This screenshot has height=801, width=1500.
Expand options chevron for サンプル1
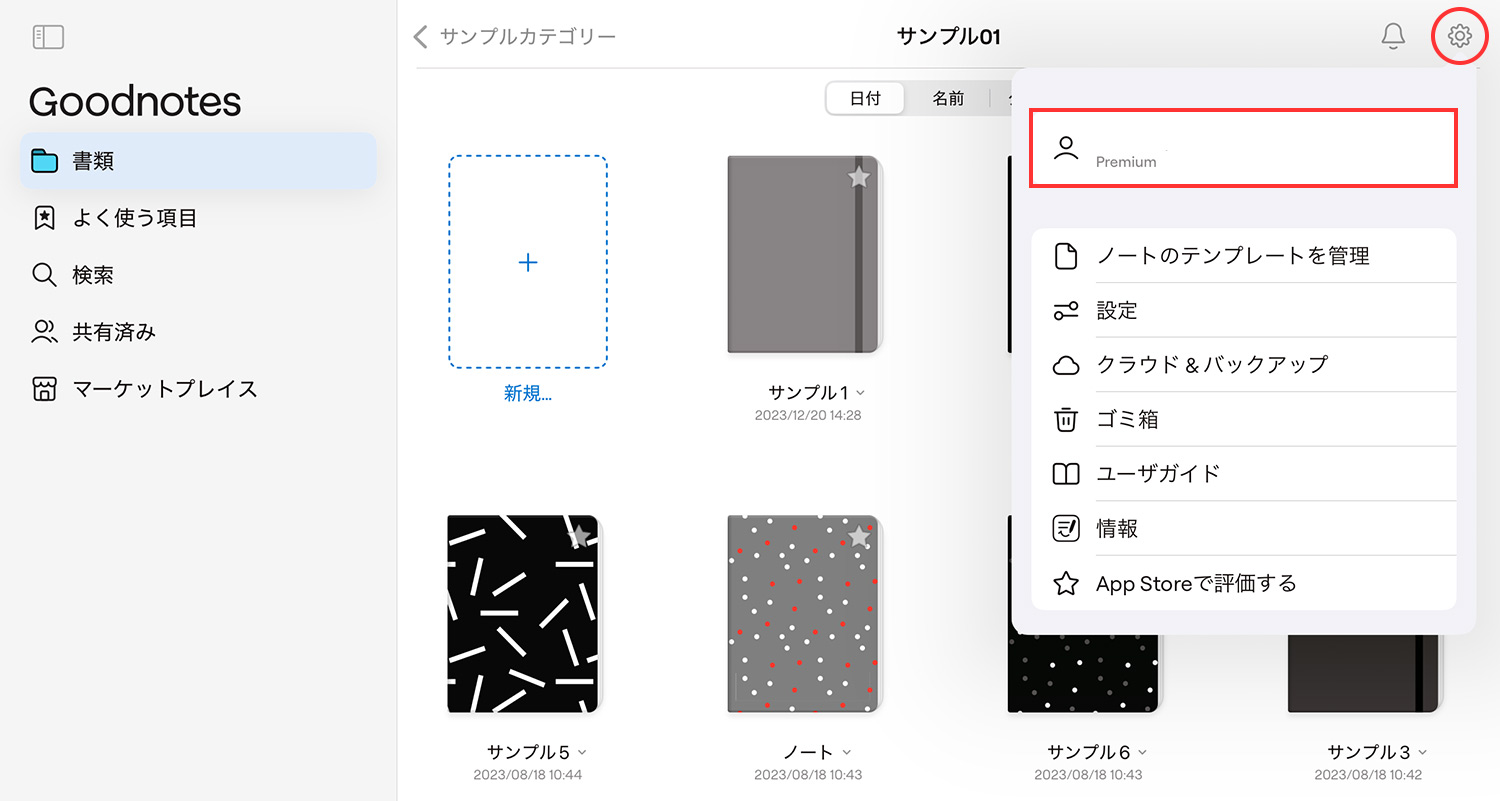pyautogui.click(x=860, y=392)
